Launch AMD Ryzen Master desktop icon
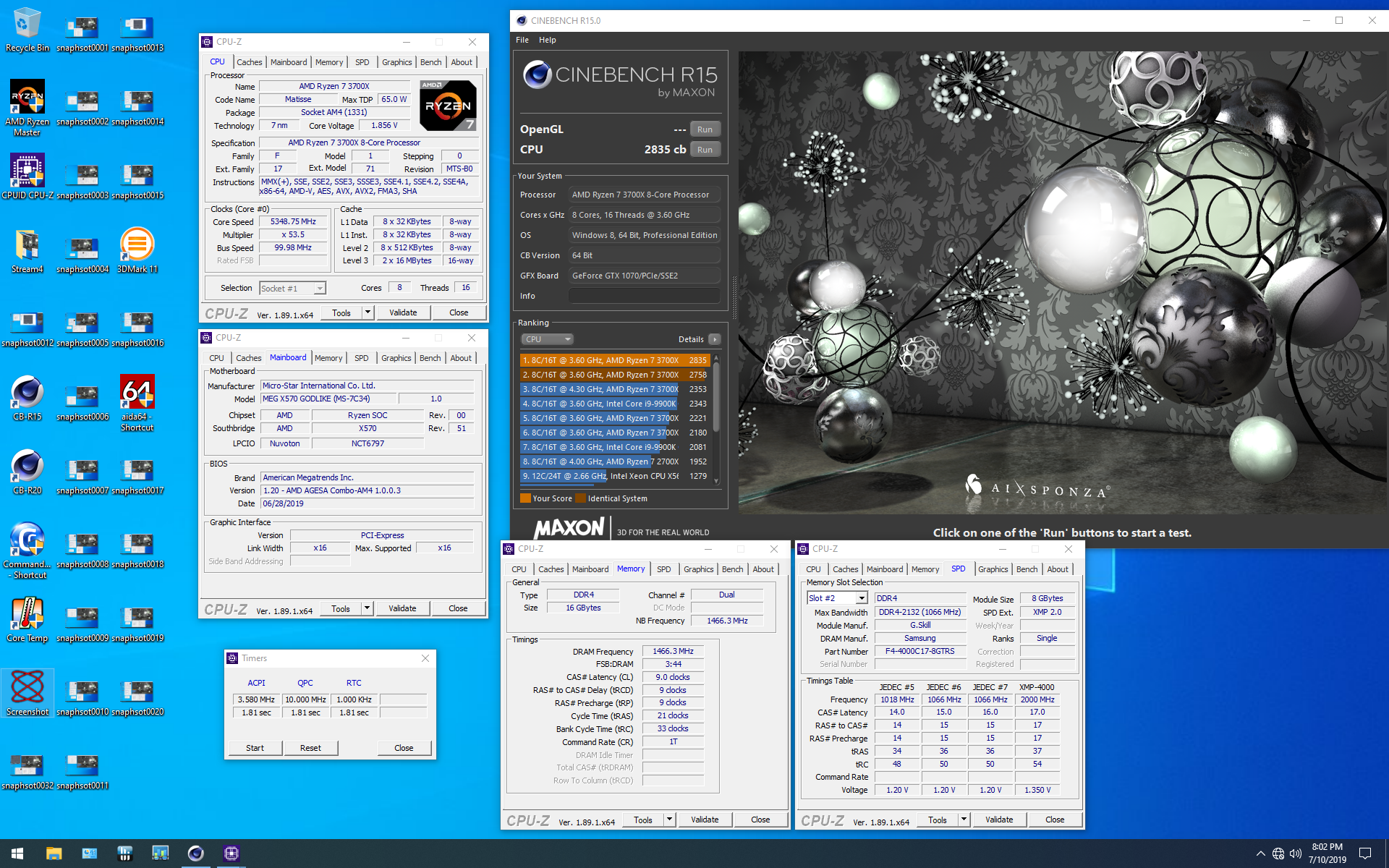 [x=27, y=107]
